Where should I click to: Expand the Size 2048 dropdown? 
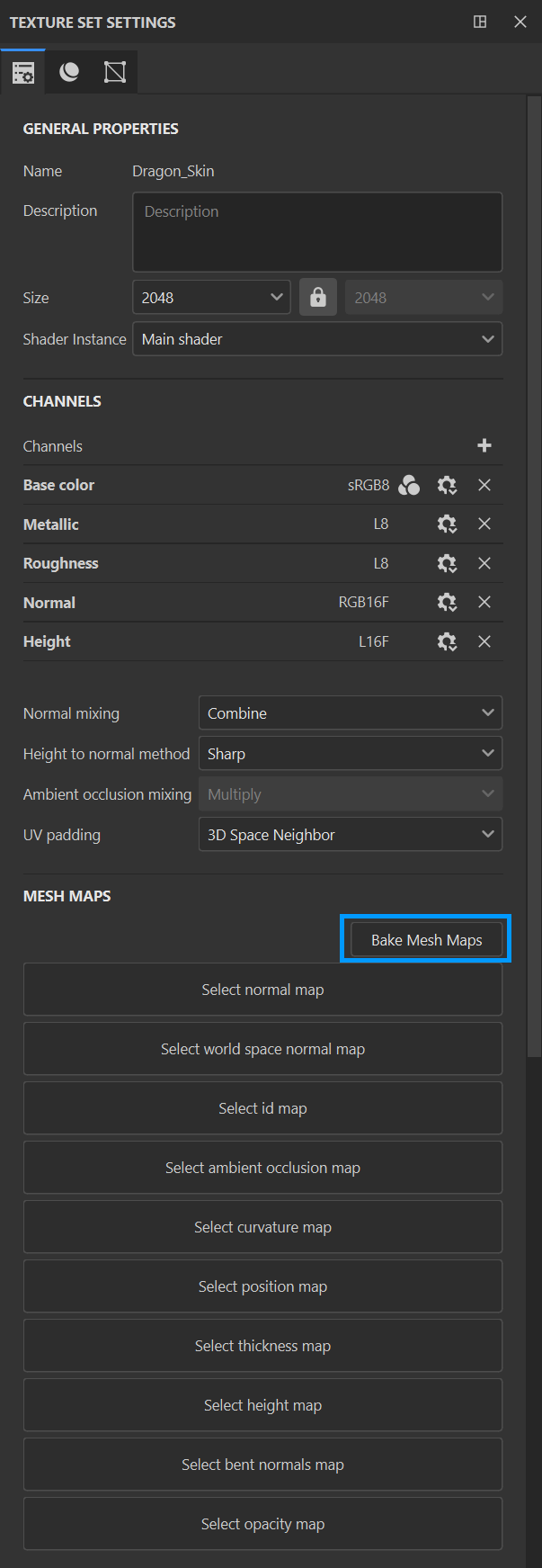(211, 297)
